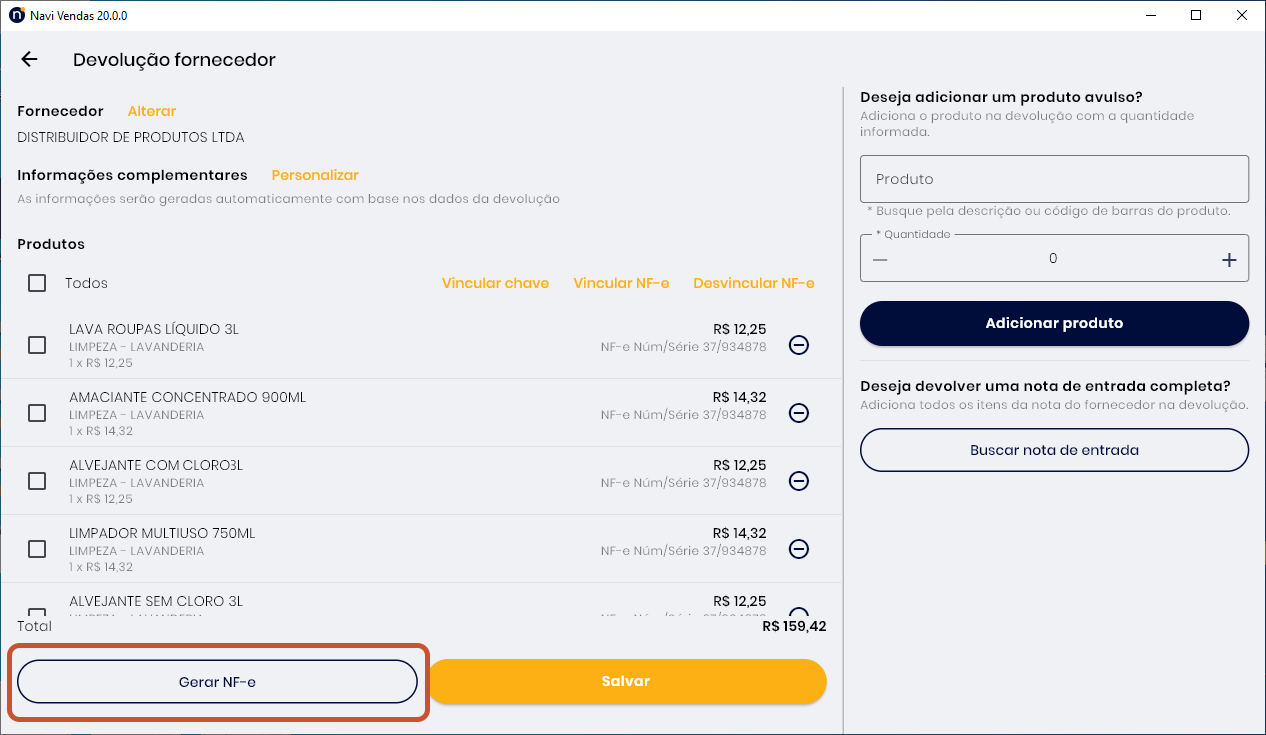This screenshot has width=1266, height=735.
Task: Click the Alterar fornecedor link
Action: (x=152, y=111)
